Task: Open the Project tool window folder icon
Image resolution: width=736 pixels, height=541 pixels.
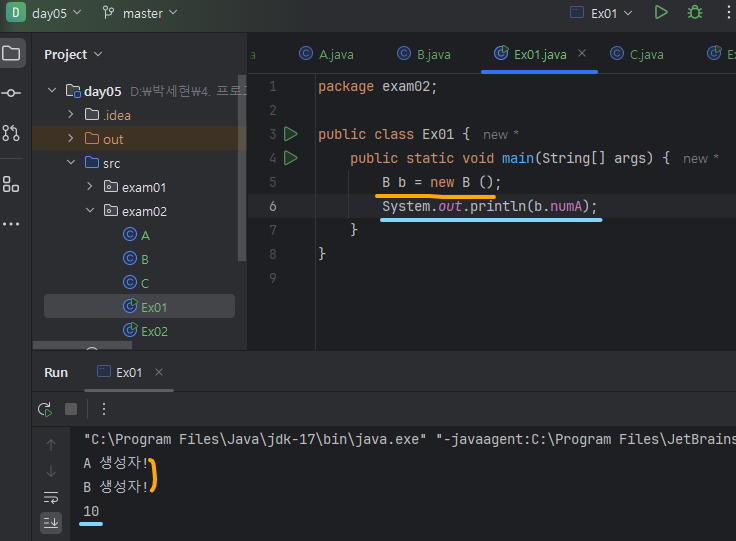Action: click(x=12, y=54)
